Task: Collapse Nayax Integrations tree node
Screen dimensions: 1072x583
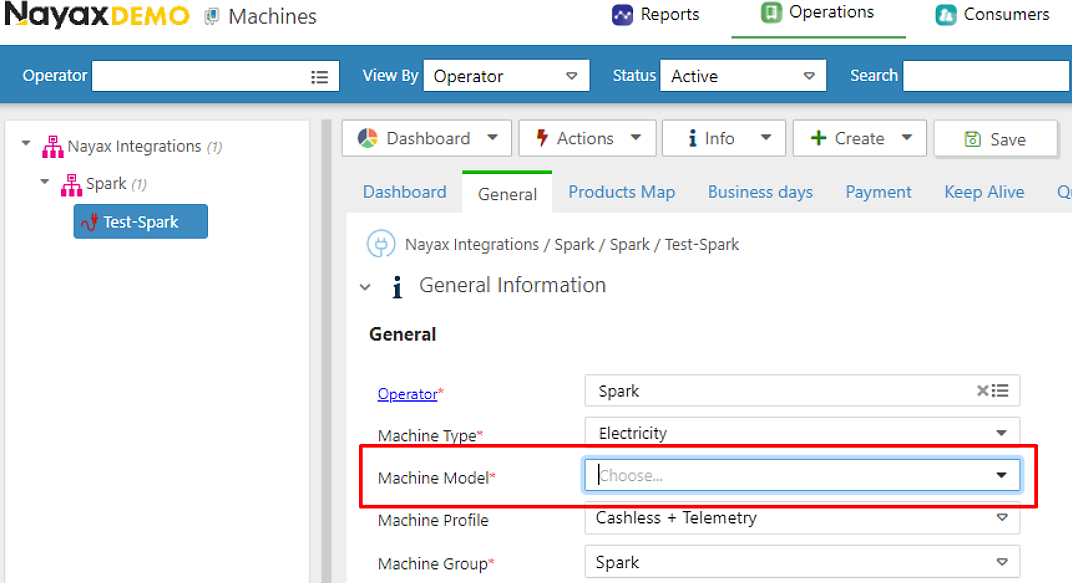Action: tap(26, 144)
